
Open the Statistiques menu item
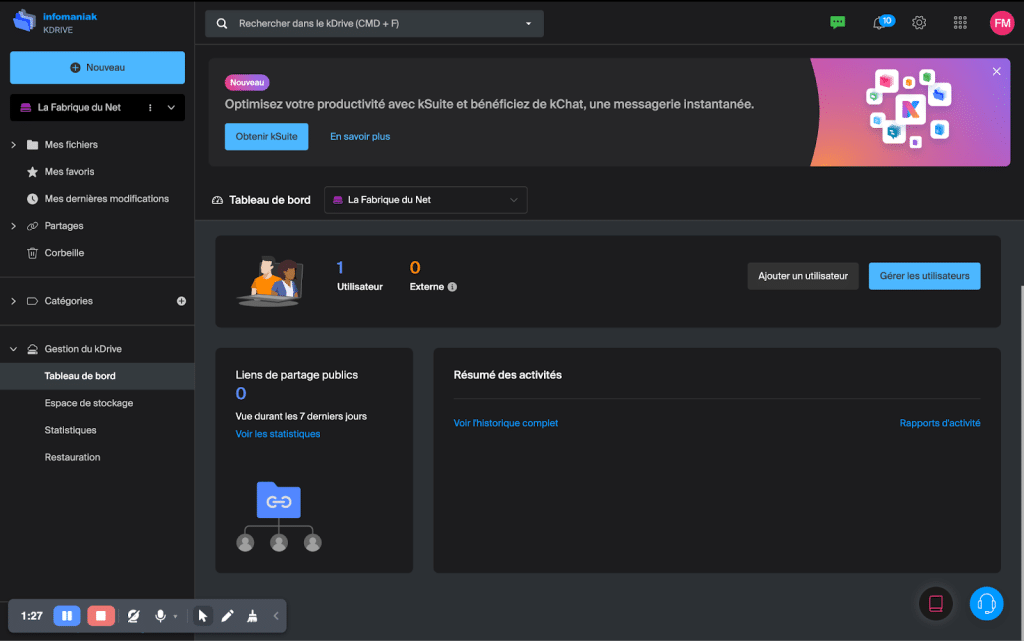(x=71, y=430)
